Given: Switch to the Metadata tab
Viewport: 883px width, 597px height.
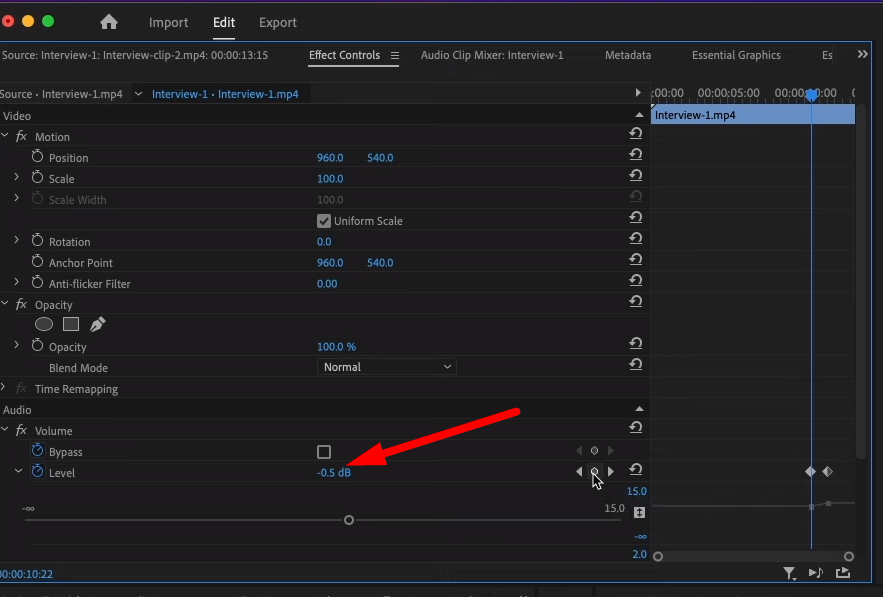Looking at the screenshot, I should (628, 55).
